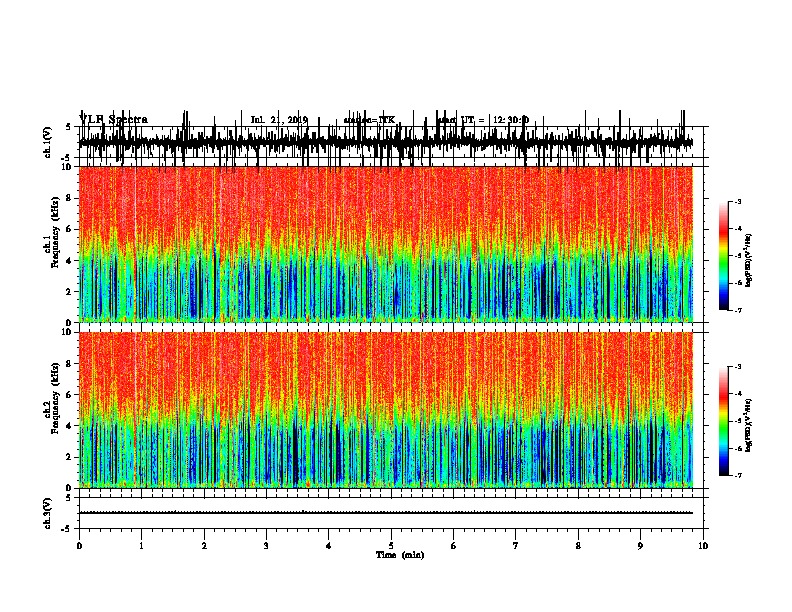Image resolution: width=792 pixels, height=612 pixels.
Task: Click the -5 tick on ch.2 colorbar
Action: tap(738, 421)
